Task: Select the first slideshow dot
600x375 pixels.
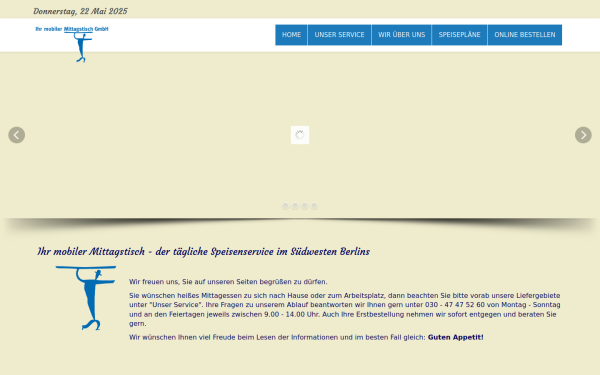Action: pos(285,206)
